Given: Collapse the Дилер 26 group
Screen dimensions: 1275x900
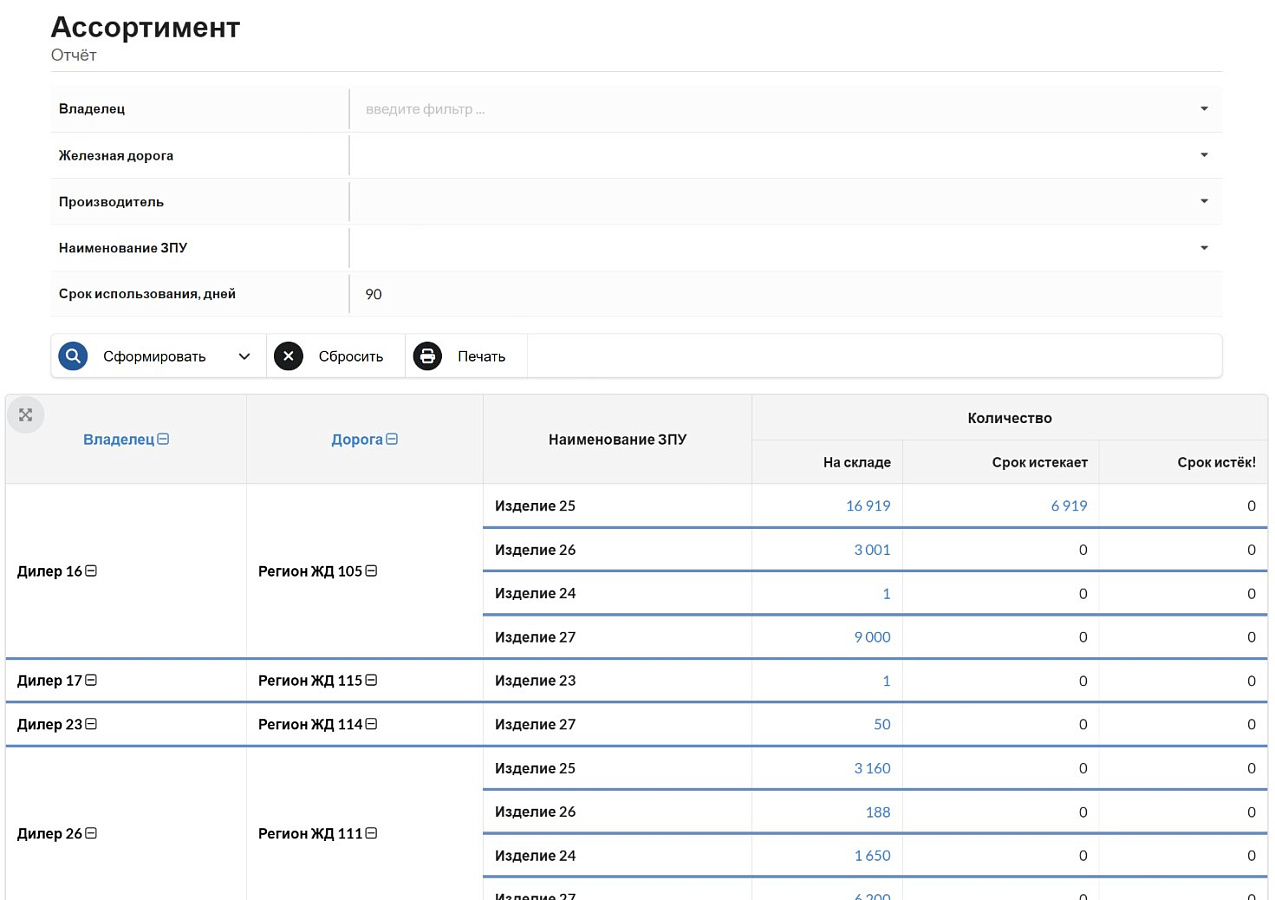Looking at the screenshot, I should tap(91, 834).
